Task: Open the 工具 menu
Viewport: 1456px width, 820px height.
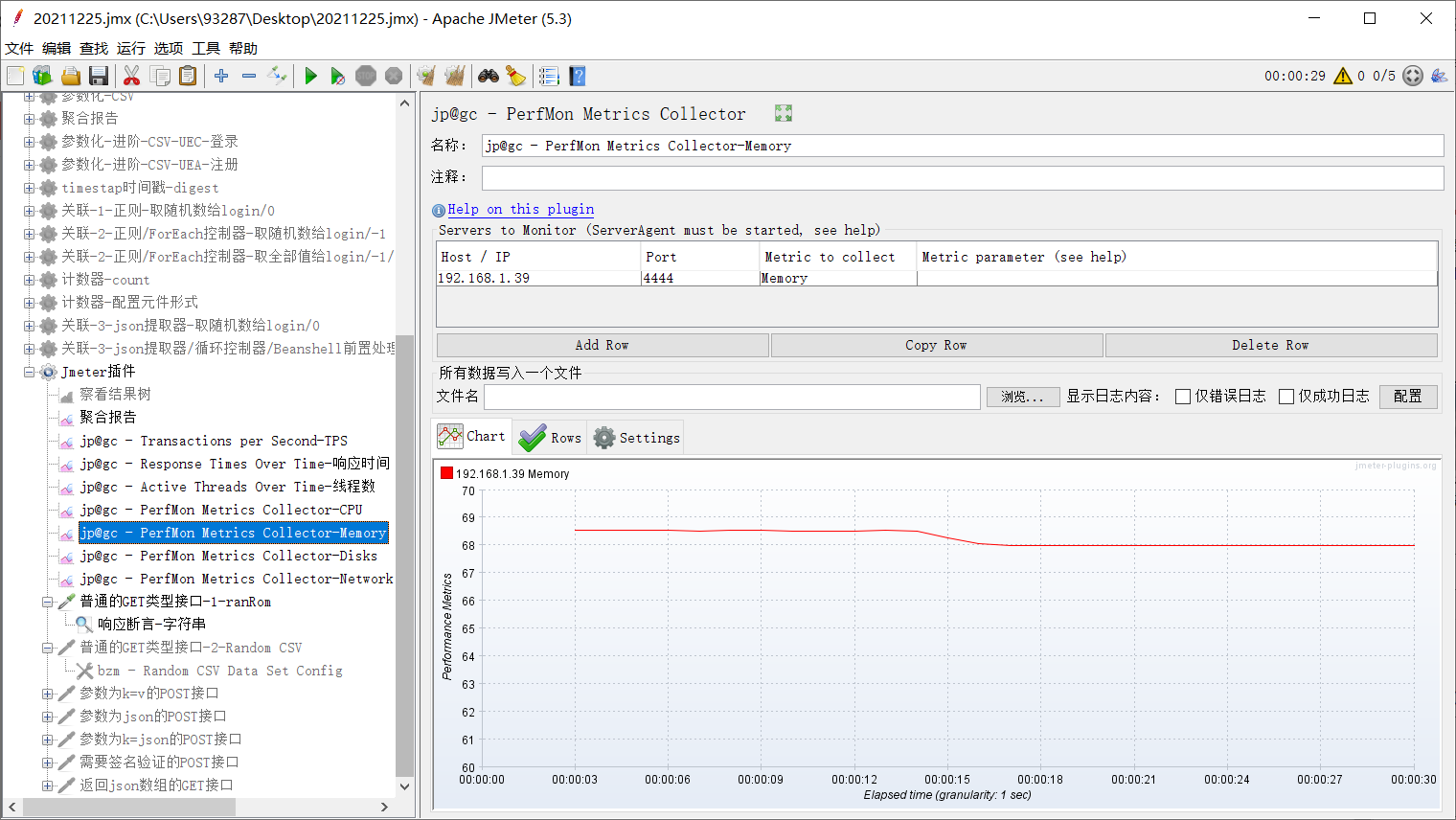Action: pyautogui.click(x=206, y=48)
